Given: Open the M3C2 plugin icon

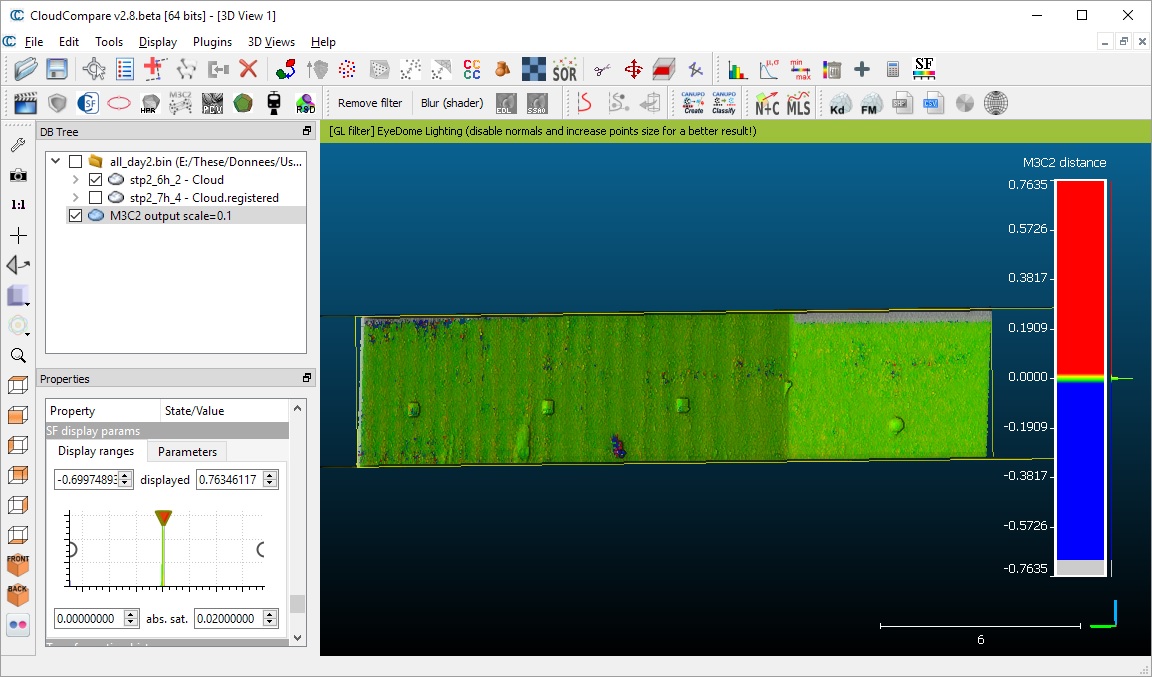Looking at the screenshot, I should pos(181,103).
